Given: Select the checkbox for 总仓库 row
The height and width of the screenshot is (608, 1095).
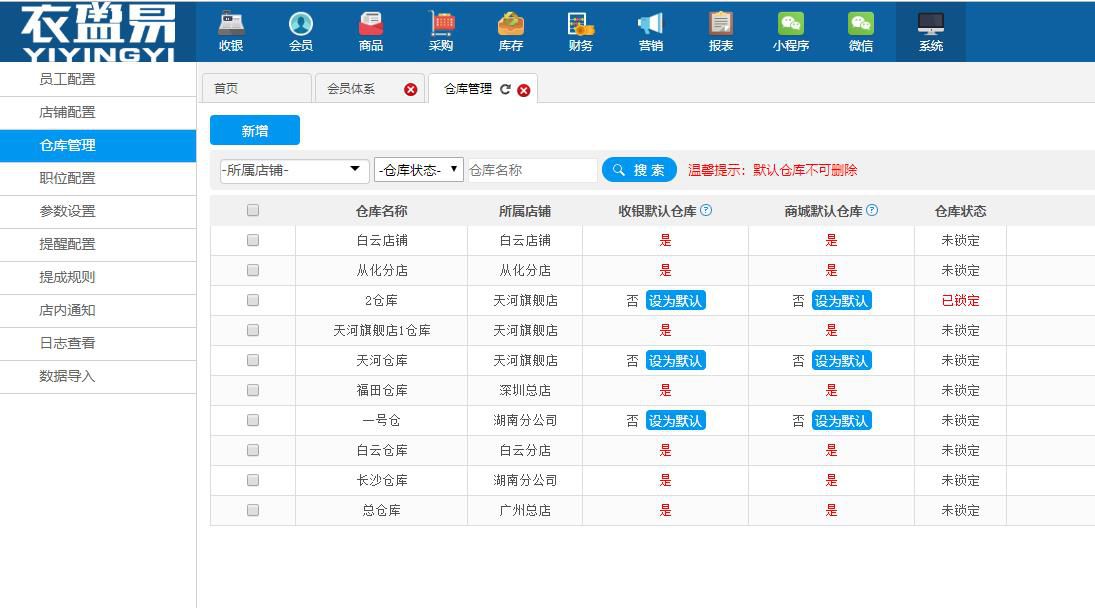Looking at the screenshot, I should [x=253, y=510].
